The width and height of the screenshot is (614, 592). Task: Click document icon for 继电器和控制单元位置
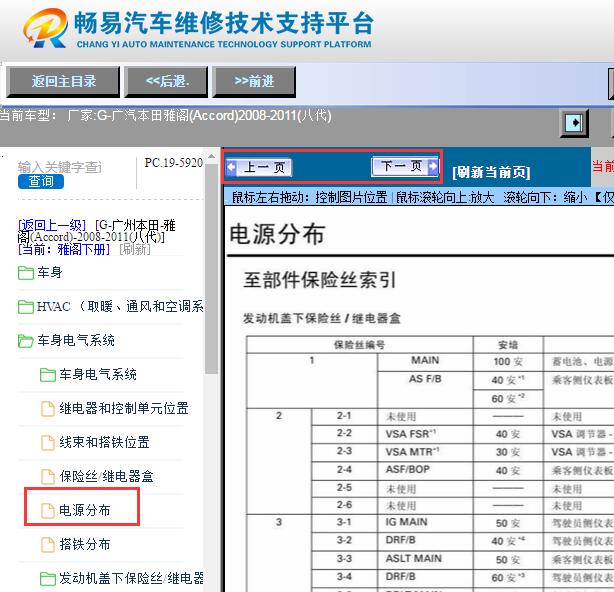coord(48,409)
